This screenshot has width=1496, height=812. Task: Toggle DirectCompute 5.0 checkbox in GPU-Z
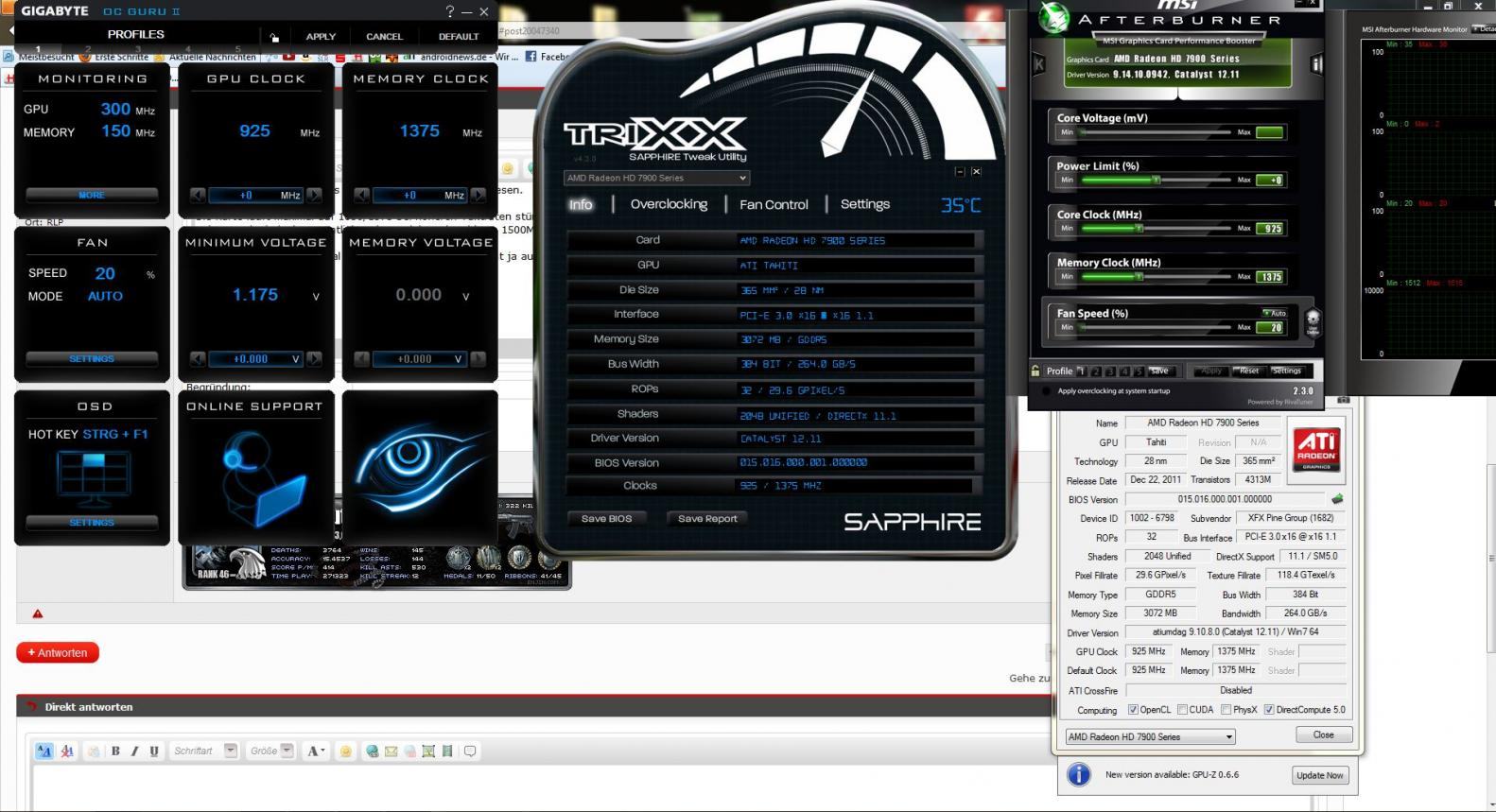[1269, 710]
